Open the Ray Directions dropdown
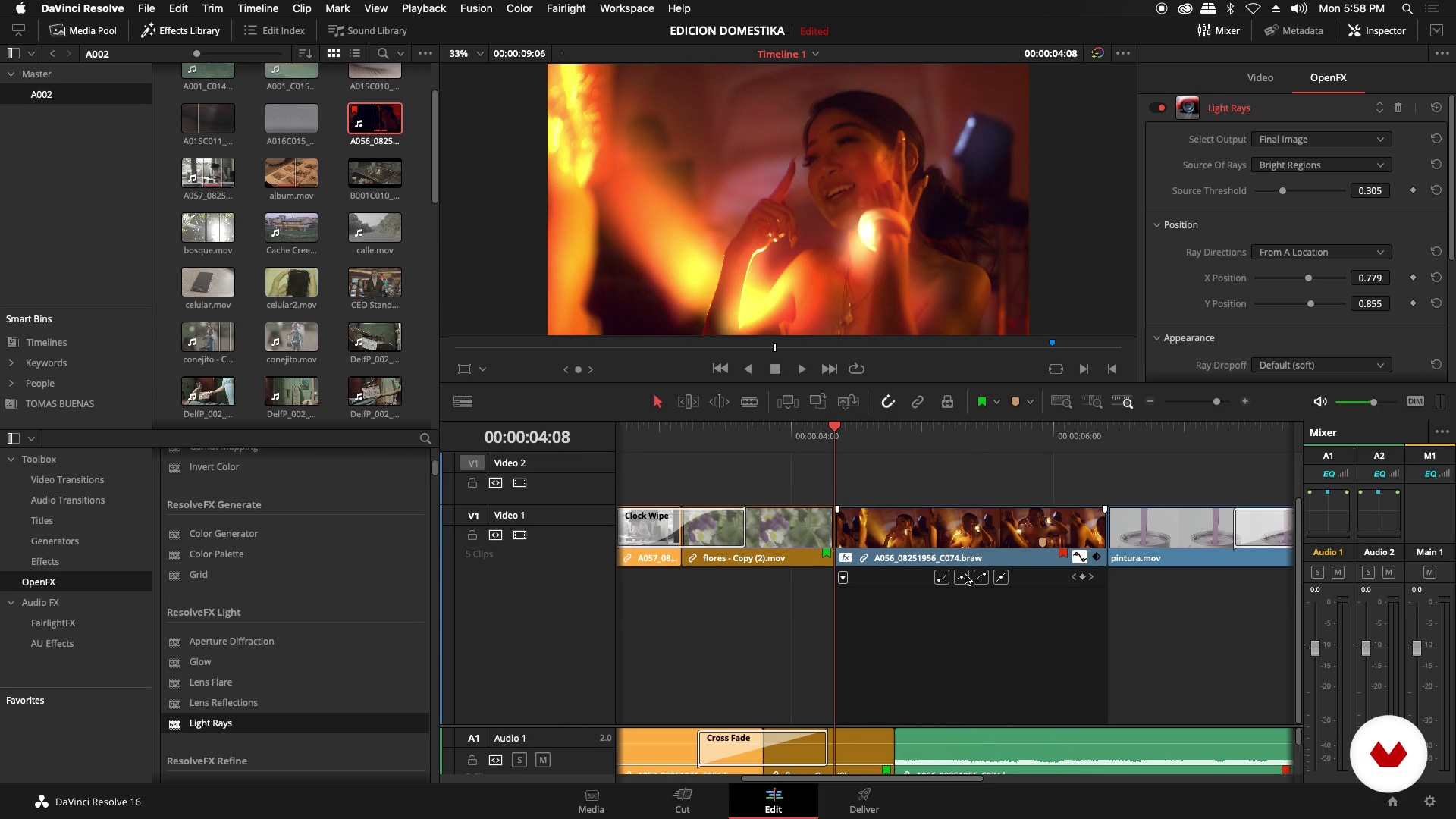 click(x=1321, y=253)
